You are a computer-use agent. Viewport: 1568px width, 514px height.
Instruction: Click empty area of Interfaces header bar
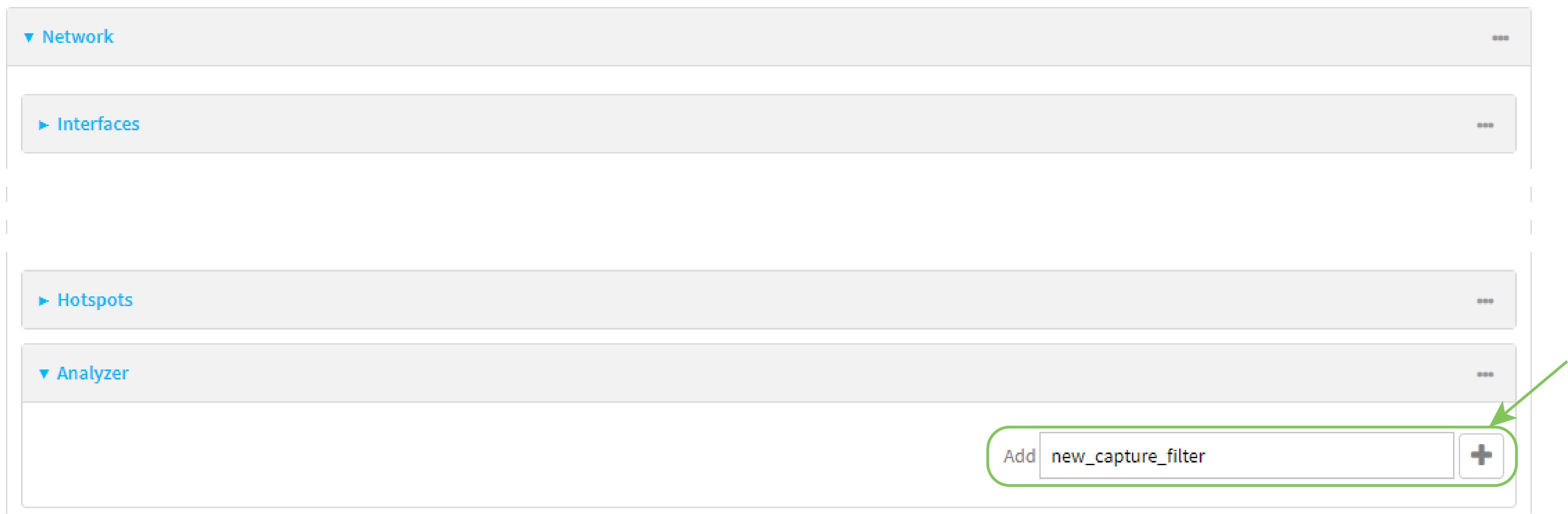coord(731,124)
